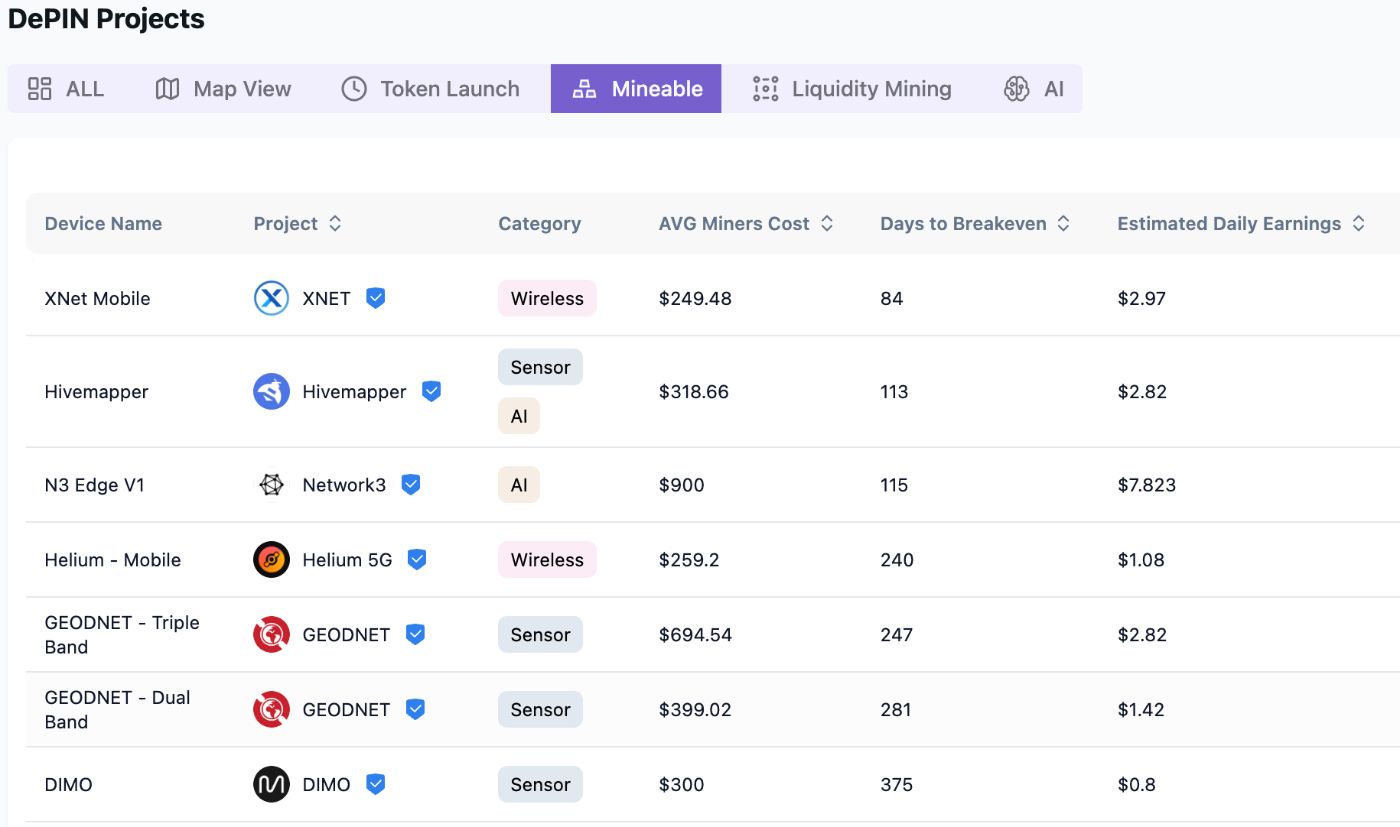The width and height of the screenshot is (1400, 827).
Task: Click the brain icon on AI tab
Action: point(1017,89)
